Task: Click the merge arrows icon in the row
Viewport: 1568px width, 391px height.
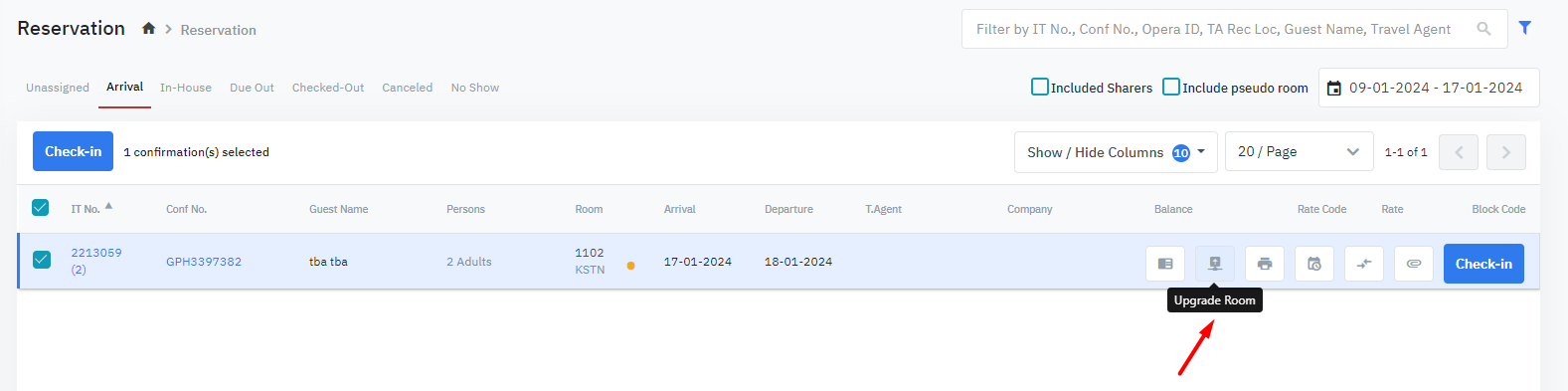Action: pyautogui.click(x=1364, y=264)
